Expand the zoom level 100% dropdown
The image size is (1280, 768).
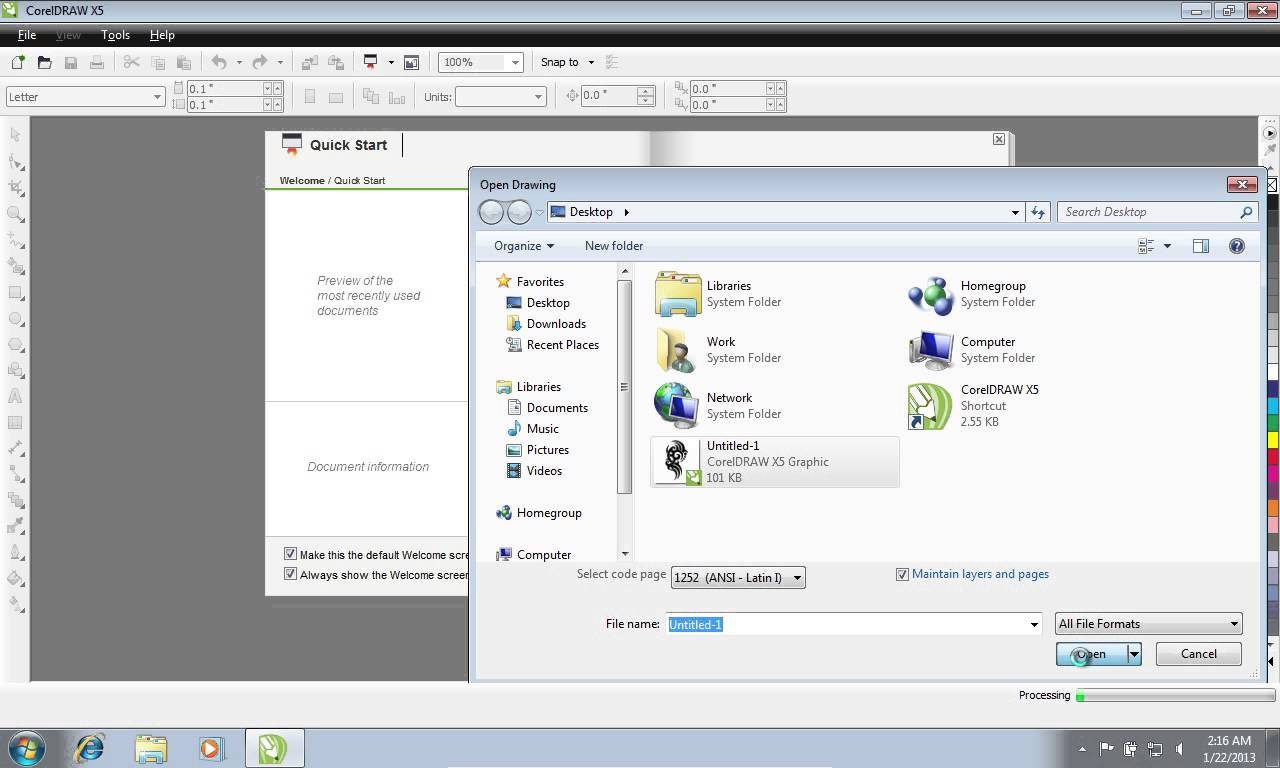click(x=515, y=62)
